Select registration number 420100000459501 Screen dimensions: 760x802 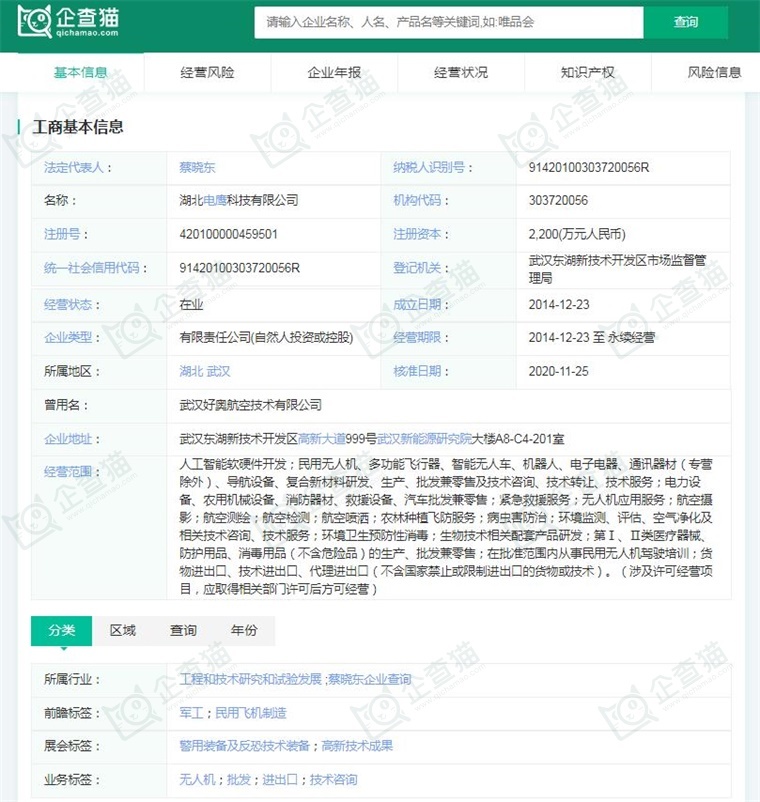(x=228, y=234)
